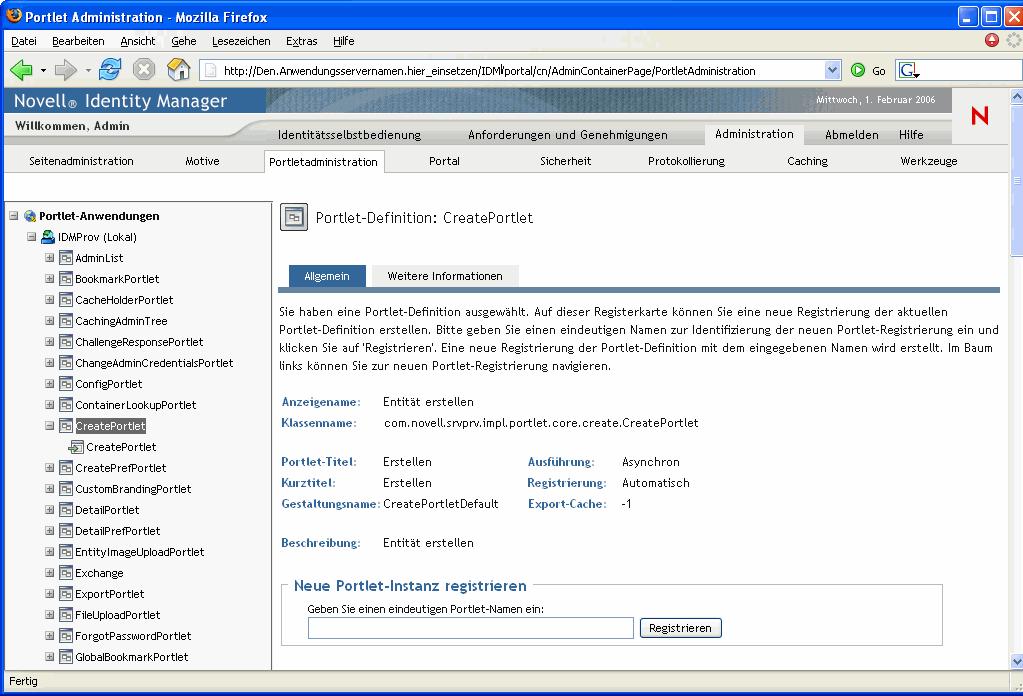Click the URL address bar

pyautogui.click(x=512, y=70)
